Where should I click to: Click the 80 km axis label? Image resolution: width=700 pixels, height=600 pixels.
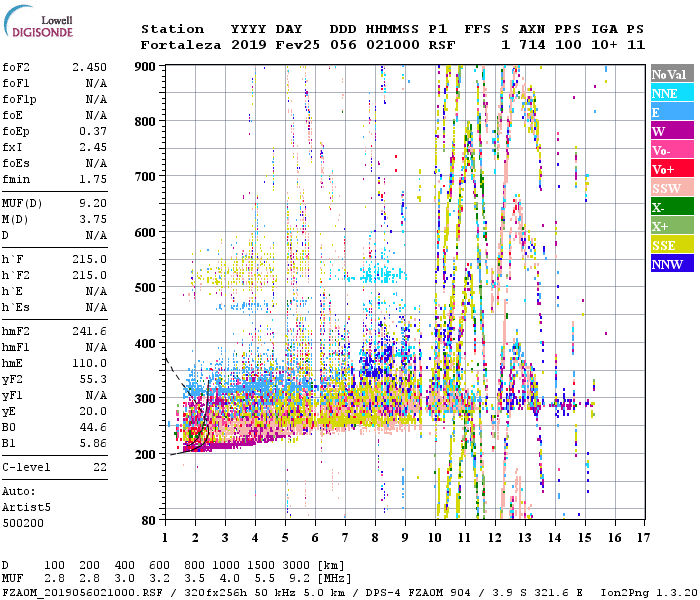pyautogui.click(x=149, y=520)
